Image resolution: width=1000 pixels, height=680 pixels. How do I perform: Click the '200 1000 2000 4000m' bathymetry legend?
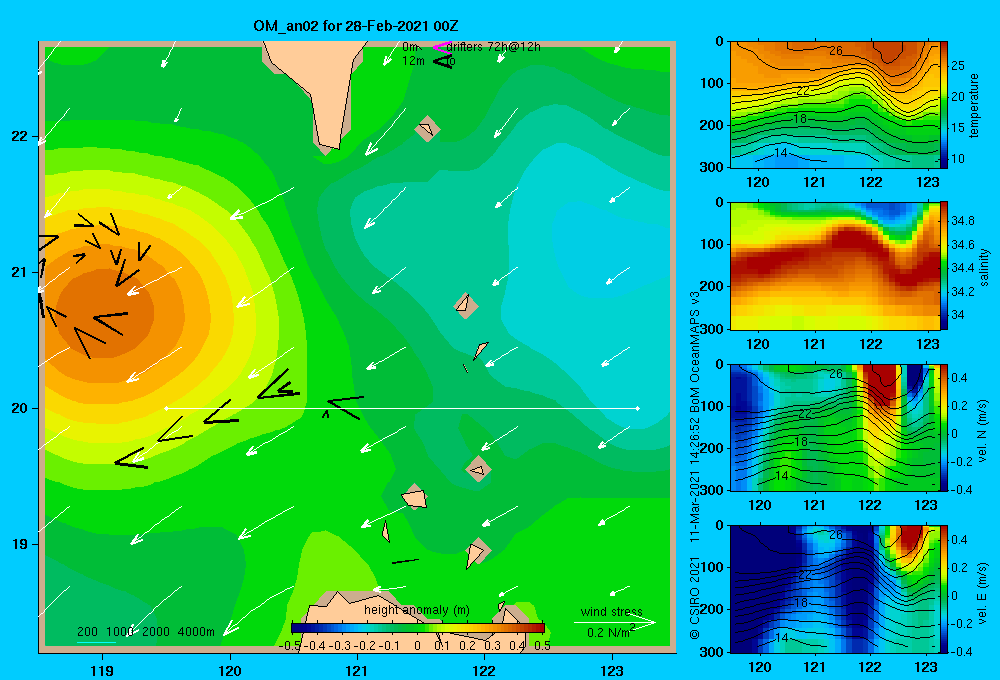[x=146, y=632]
